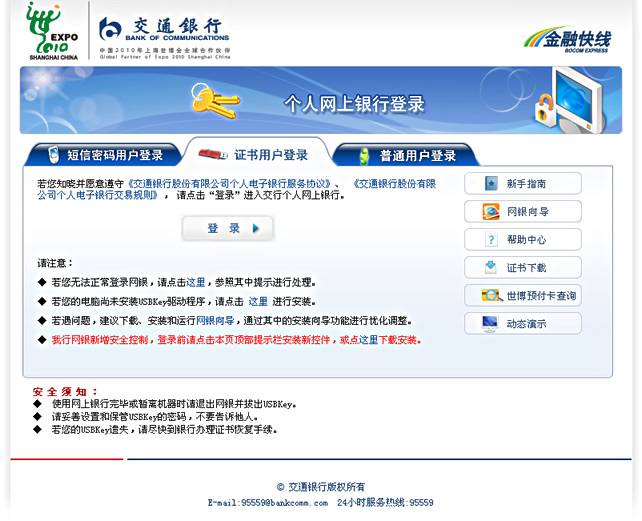Open the 网银向导 side button
Viewport: 642px width, 521px height.
[523, 211]
